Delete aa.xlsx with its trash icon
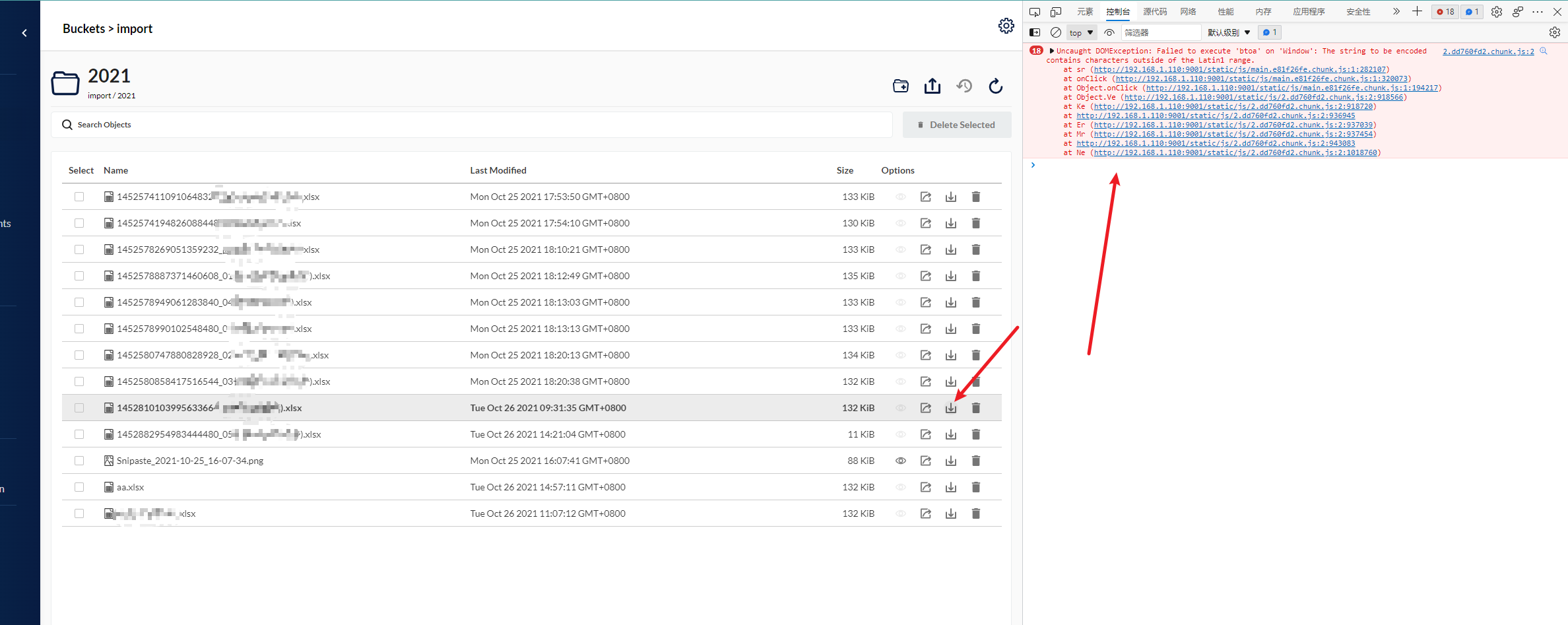The image size is (1568, 625). click(x=976, y=486)
